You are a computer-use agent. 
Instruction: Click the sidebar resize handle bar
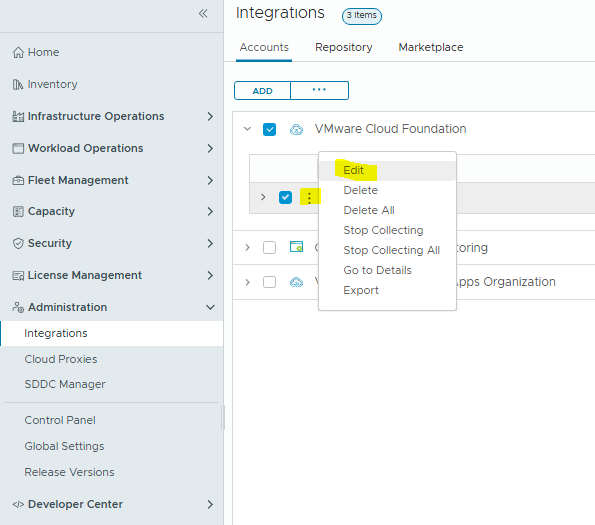pos(223,418)
